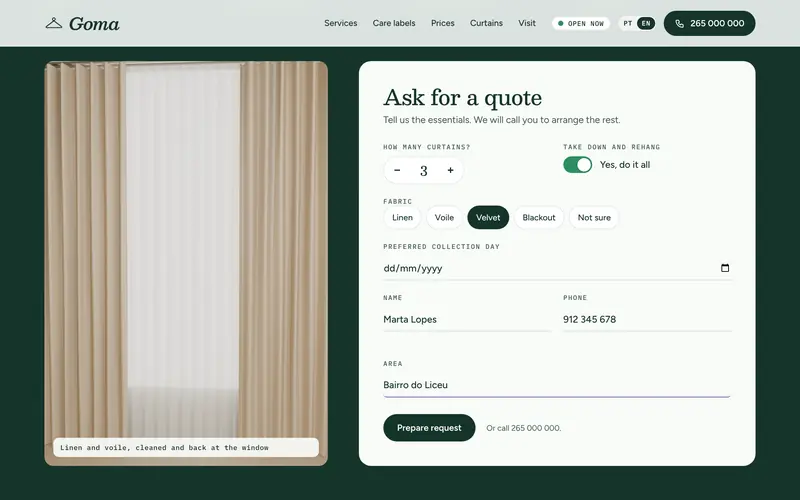Select Voile fabric option
The image size is (800, 500).
(444, 217)
